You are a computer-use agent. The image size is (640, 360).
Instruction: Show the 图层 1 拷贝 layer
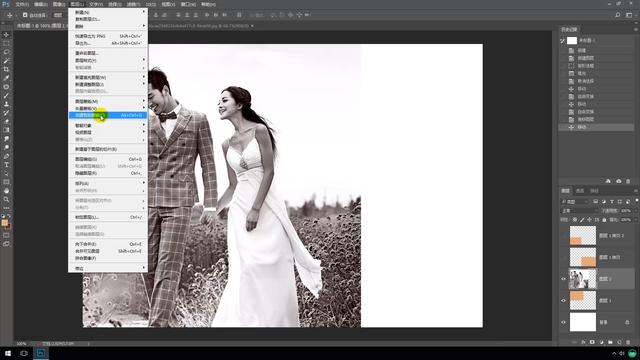click(x=563, y=258)
